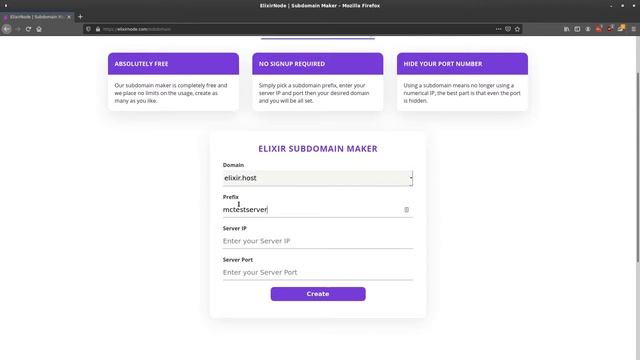Open the Firefox Library icon
The height and width of the screenshot is (360, 640).
click(x=567, y=29)
